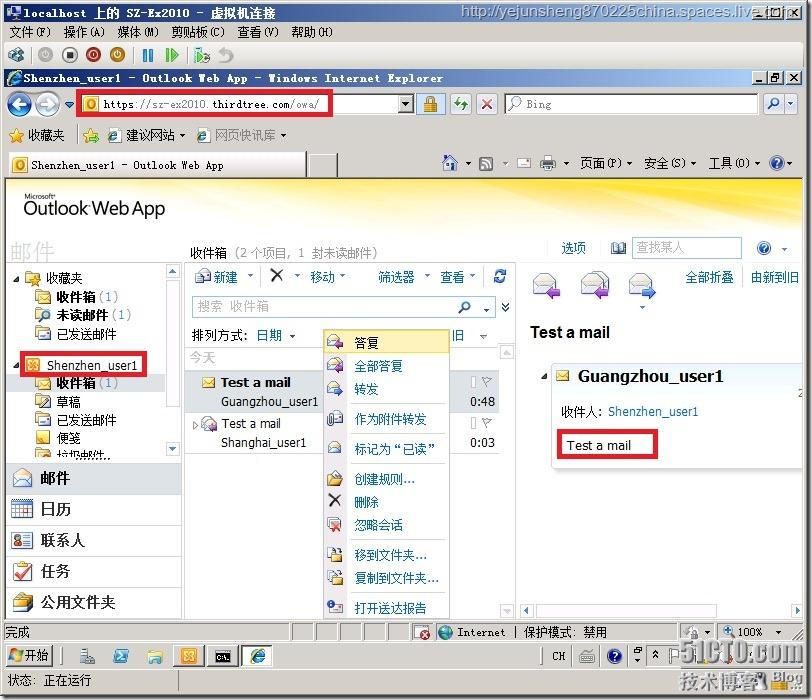This screenshot has height=700, width=812.
Task: Open the 查看 dropdown menu
Action: [x=457, y=277]
